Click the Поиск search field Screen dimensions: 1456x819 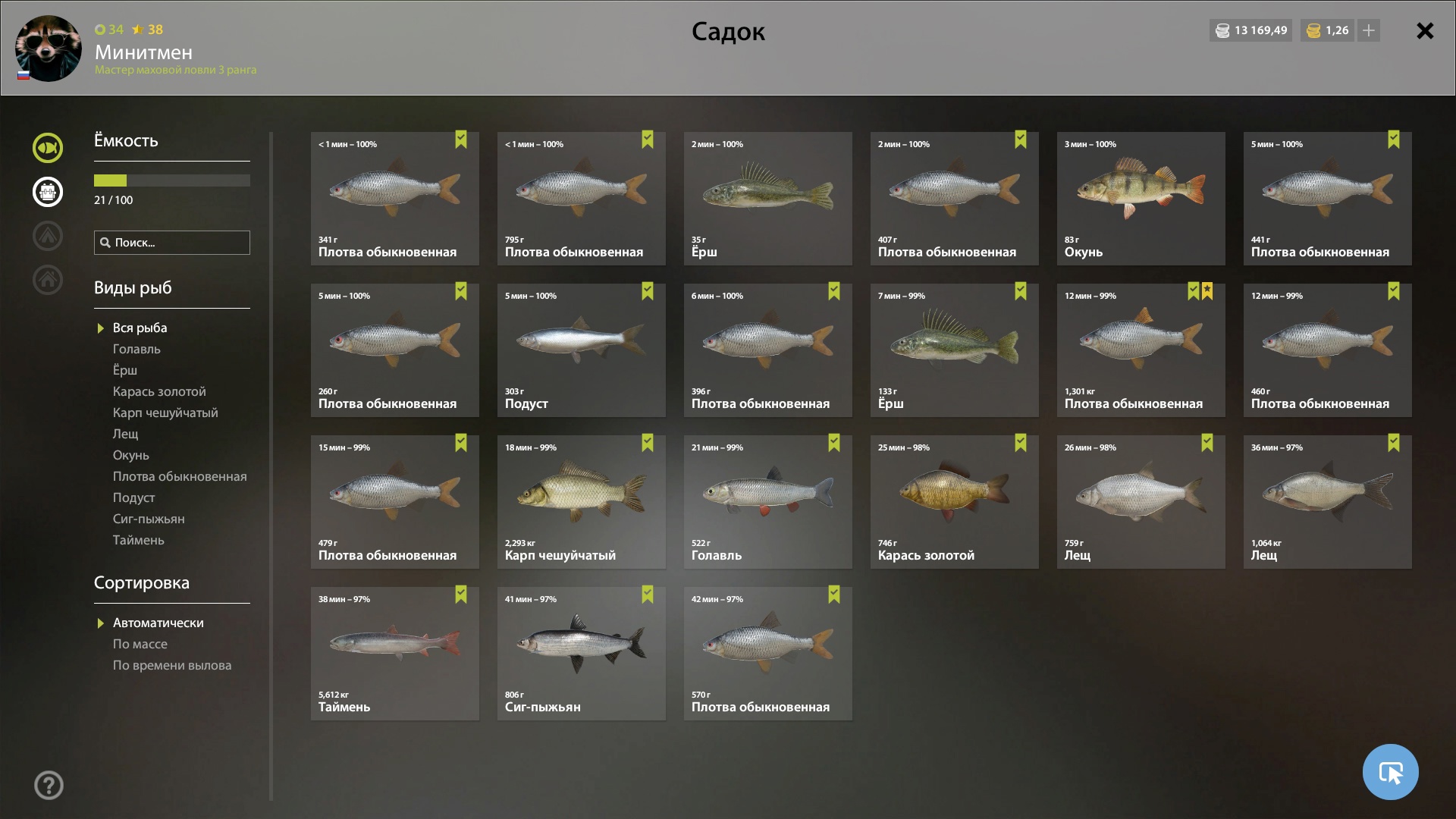[172, 243]
